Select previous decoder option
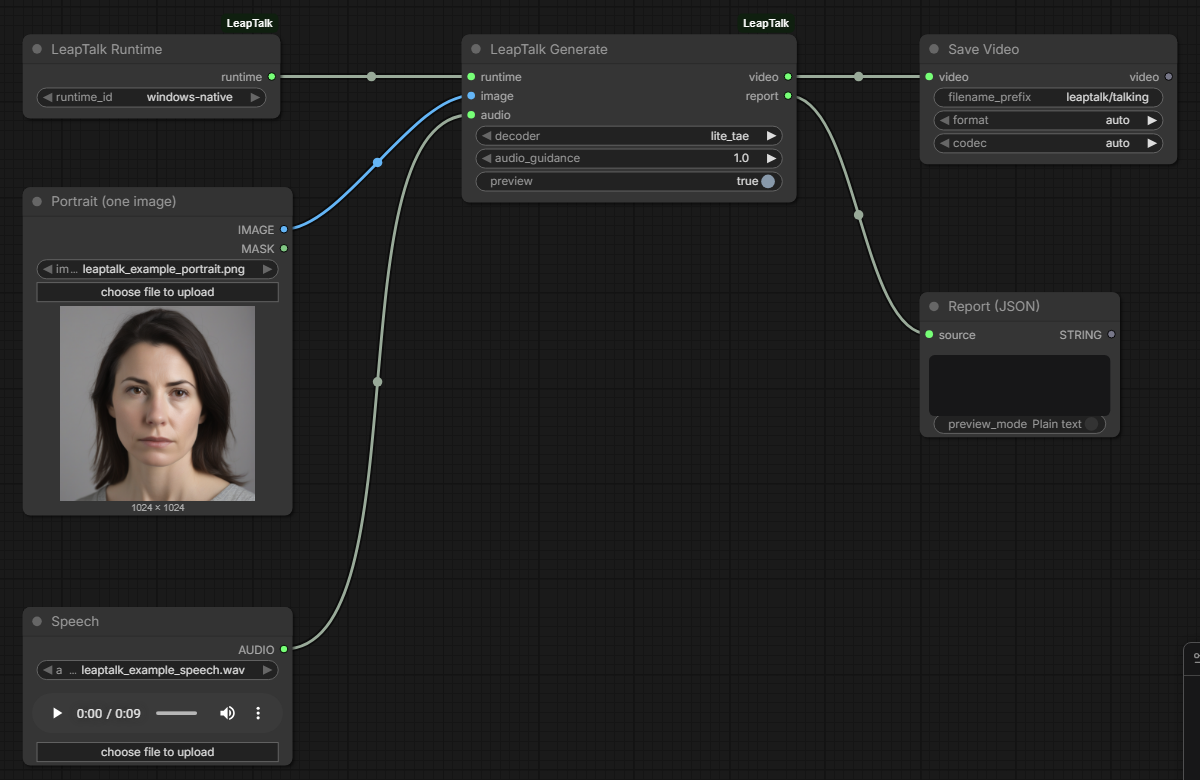1200x780 pixels. point(486,136)
